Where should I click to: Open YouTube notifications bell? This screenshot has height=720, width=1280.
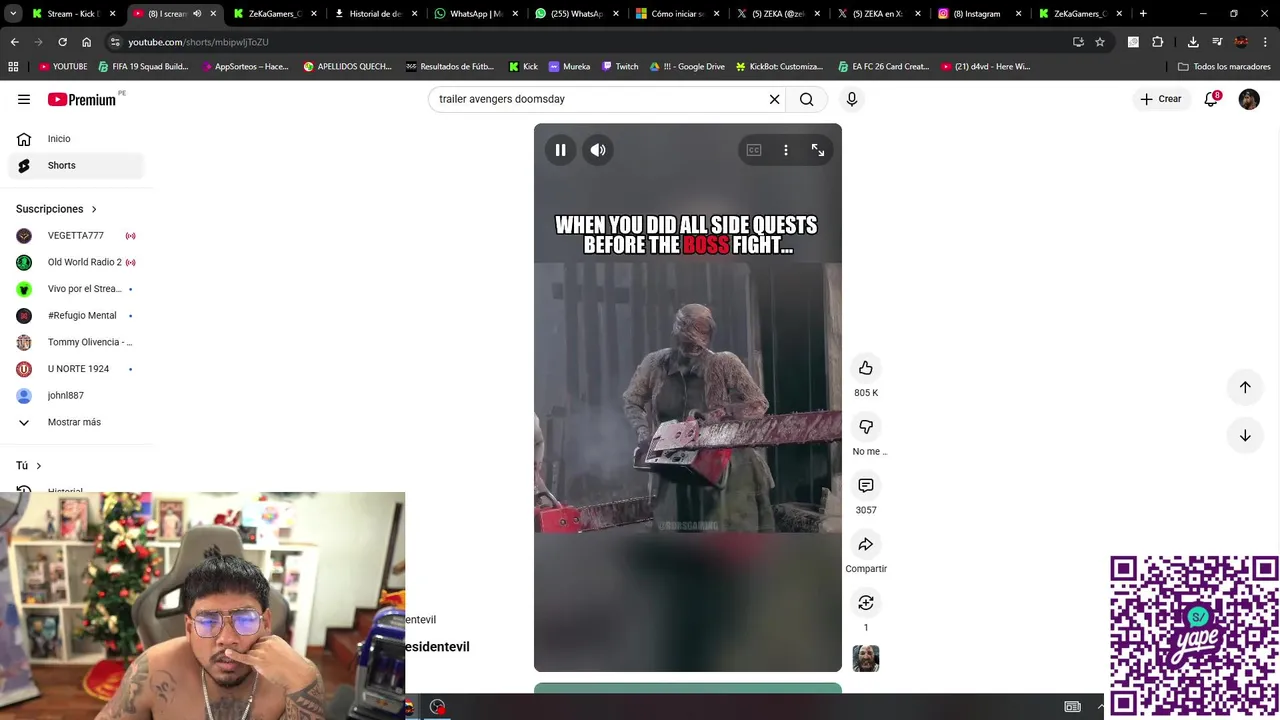[1211, 99]
